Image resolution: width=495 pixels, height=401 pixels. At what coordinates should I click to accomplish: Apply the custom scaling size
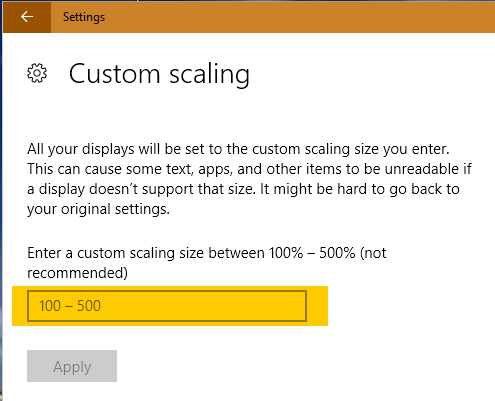tap(72, 366)
